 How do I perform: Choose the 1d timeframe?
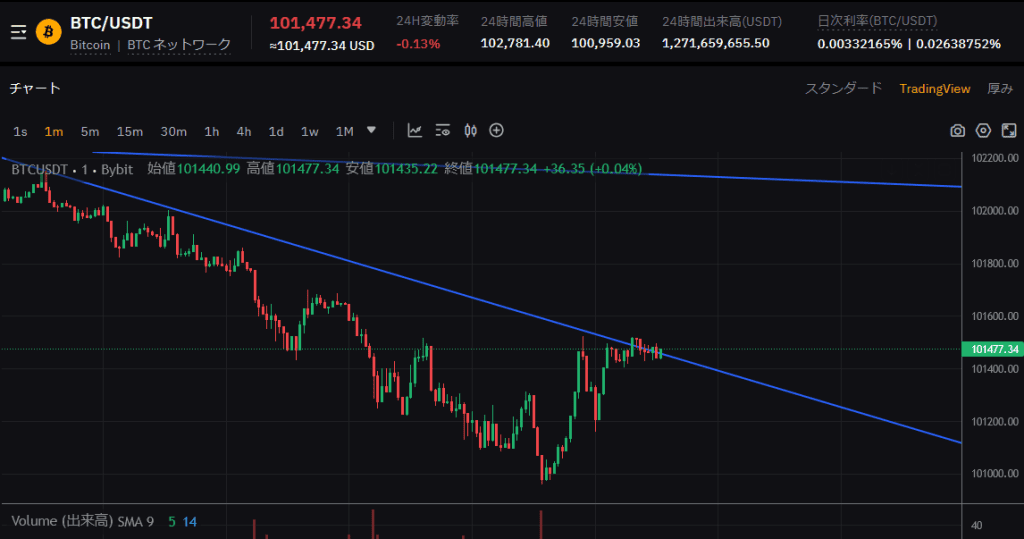(276, 131)
